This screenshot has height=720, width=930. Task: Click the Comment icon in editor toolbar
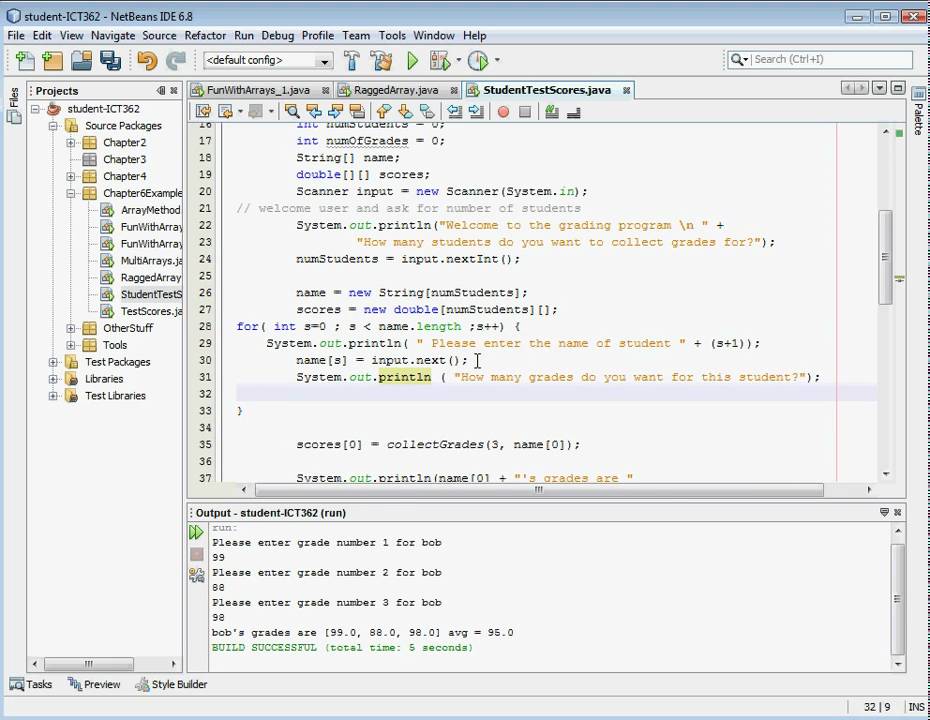[552, 111]
